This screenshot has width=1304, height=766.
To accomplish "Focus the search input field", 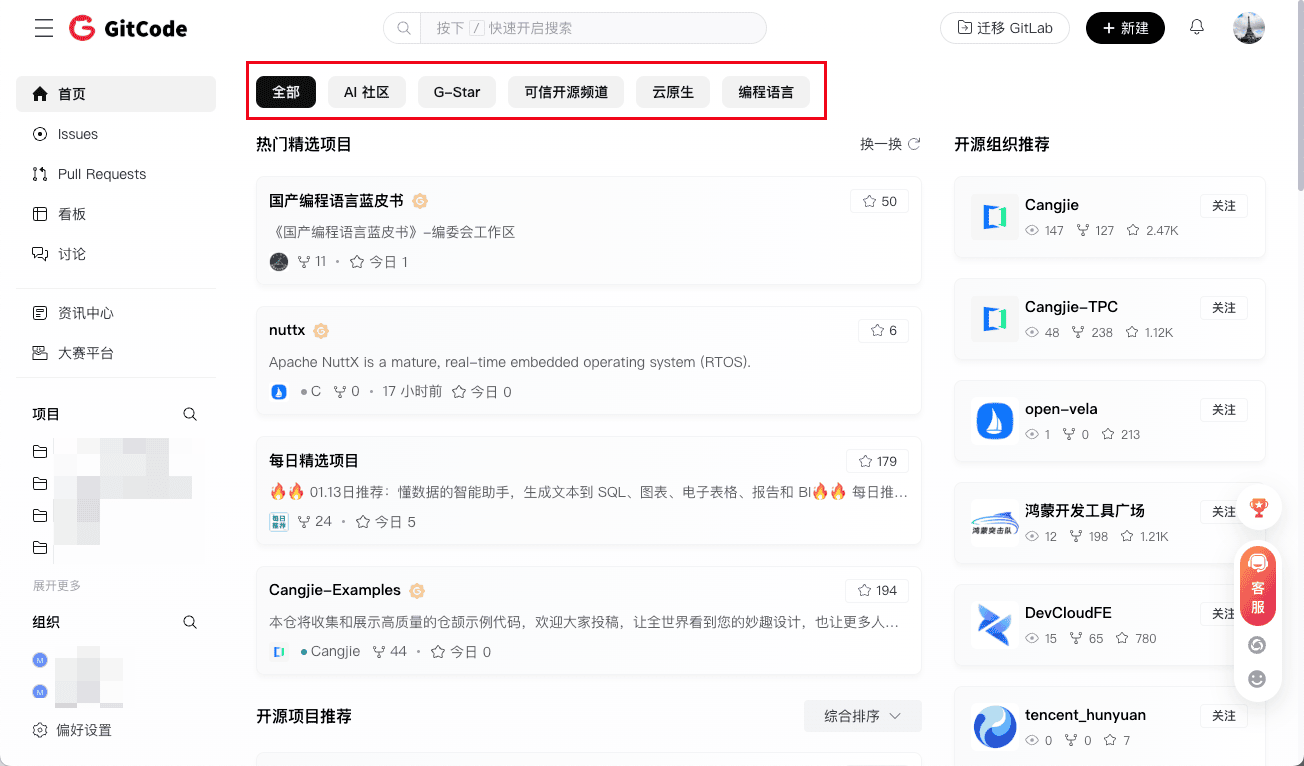I will click(x=590, y=28).
